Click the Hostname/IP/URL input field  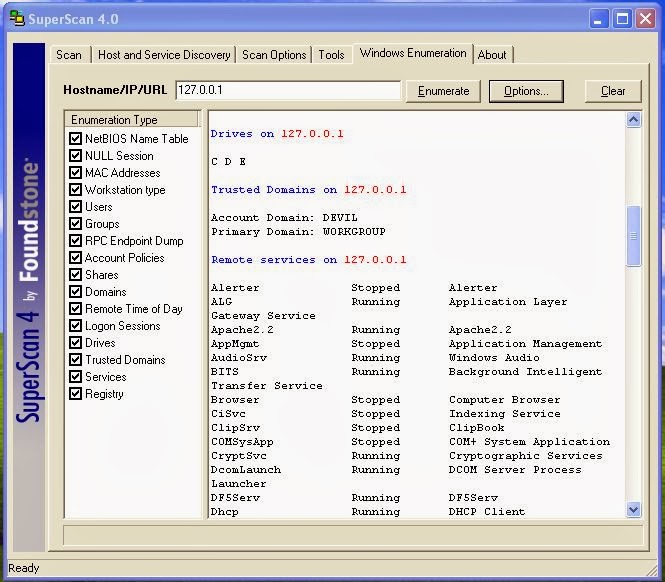[288, 90]
